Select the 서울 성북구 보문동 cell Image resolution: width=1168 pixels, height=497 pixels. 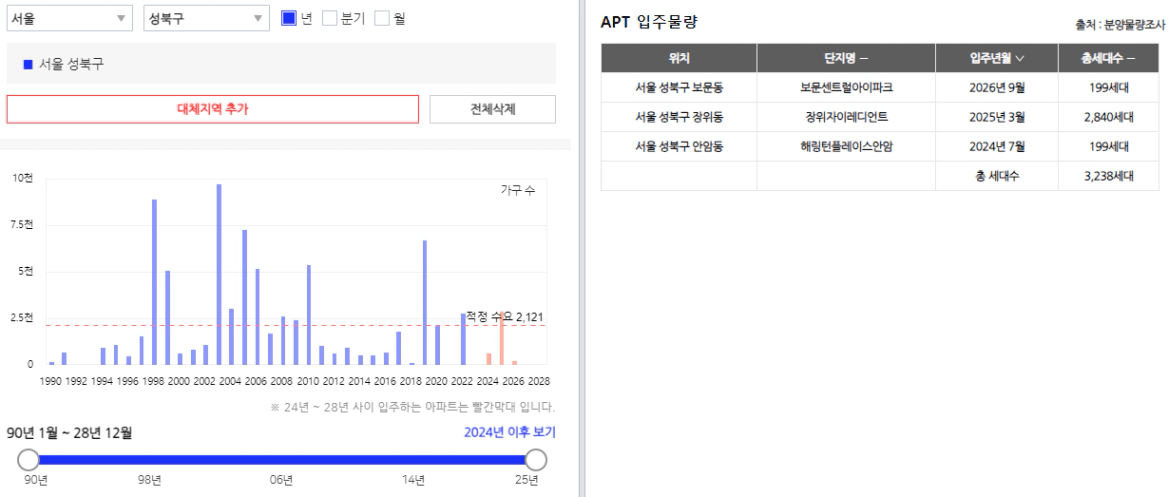point(679,87)
